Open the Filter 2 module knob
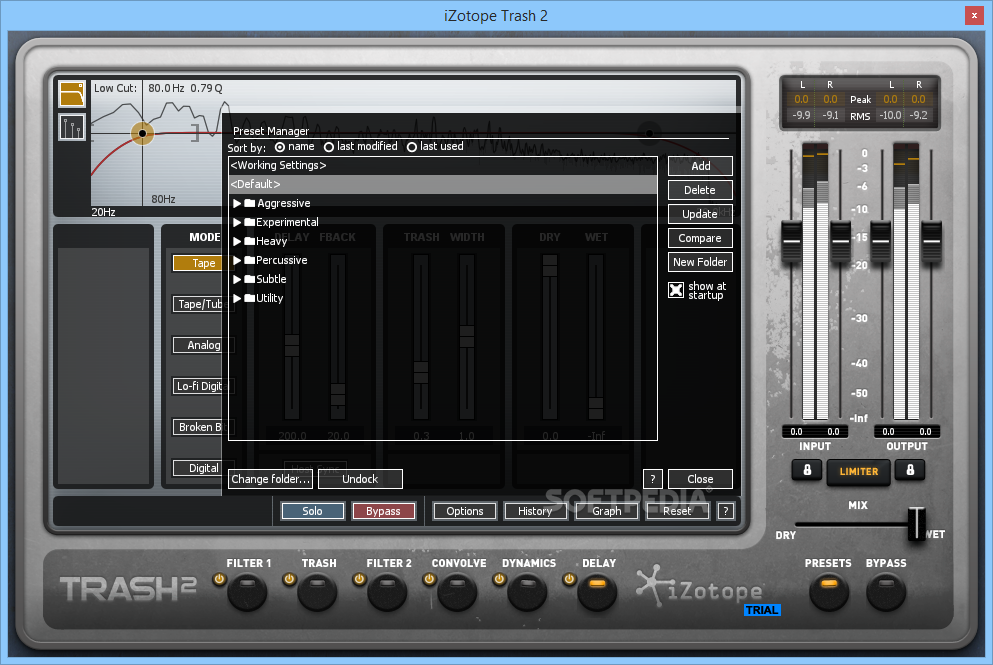This screenshot has width=993, height=665. (x=387, y=592)
